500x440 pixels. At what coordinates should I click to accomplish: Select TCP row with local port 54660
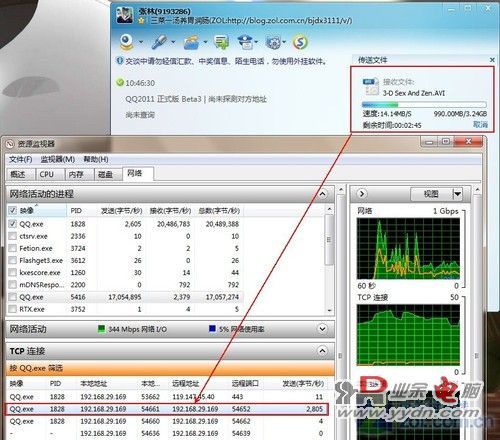click(x=167, y=421)
